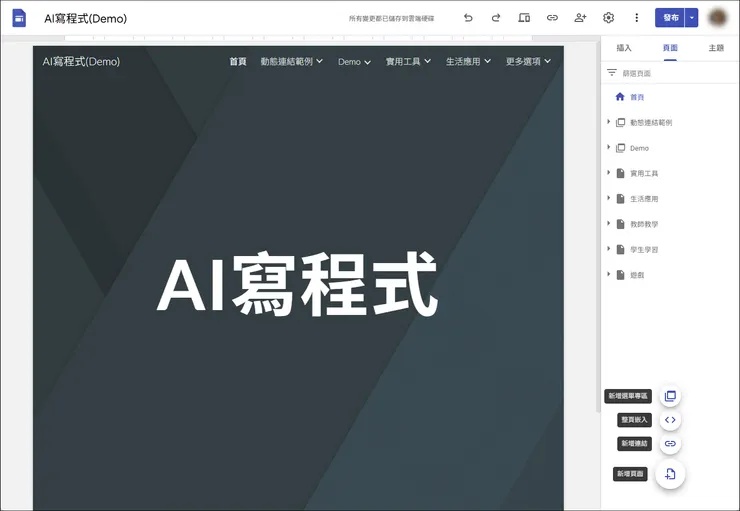740x511 pixels.
Task: Select the 生活應用 page in pages list
Action: pyautogui.click(x=644, y=199)
